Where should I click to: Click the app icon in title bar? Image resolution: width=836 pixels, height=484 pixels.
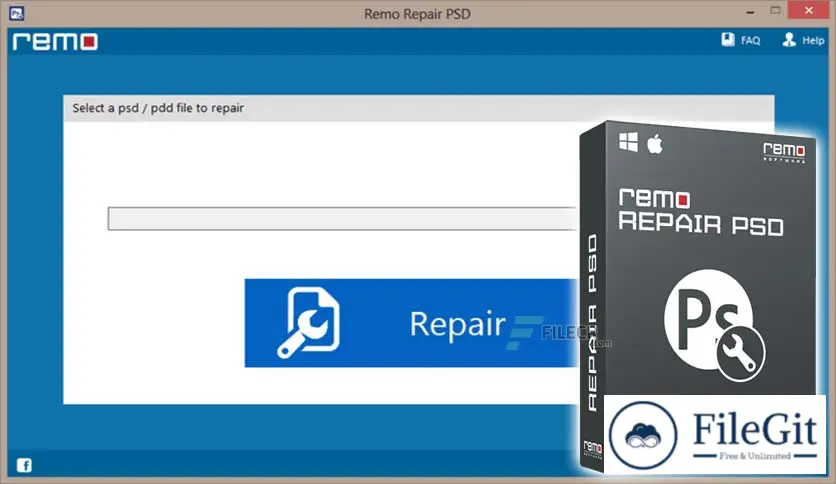tap(17, 13)
